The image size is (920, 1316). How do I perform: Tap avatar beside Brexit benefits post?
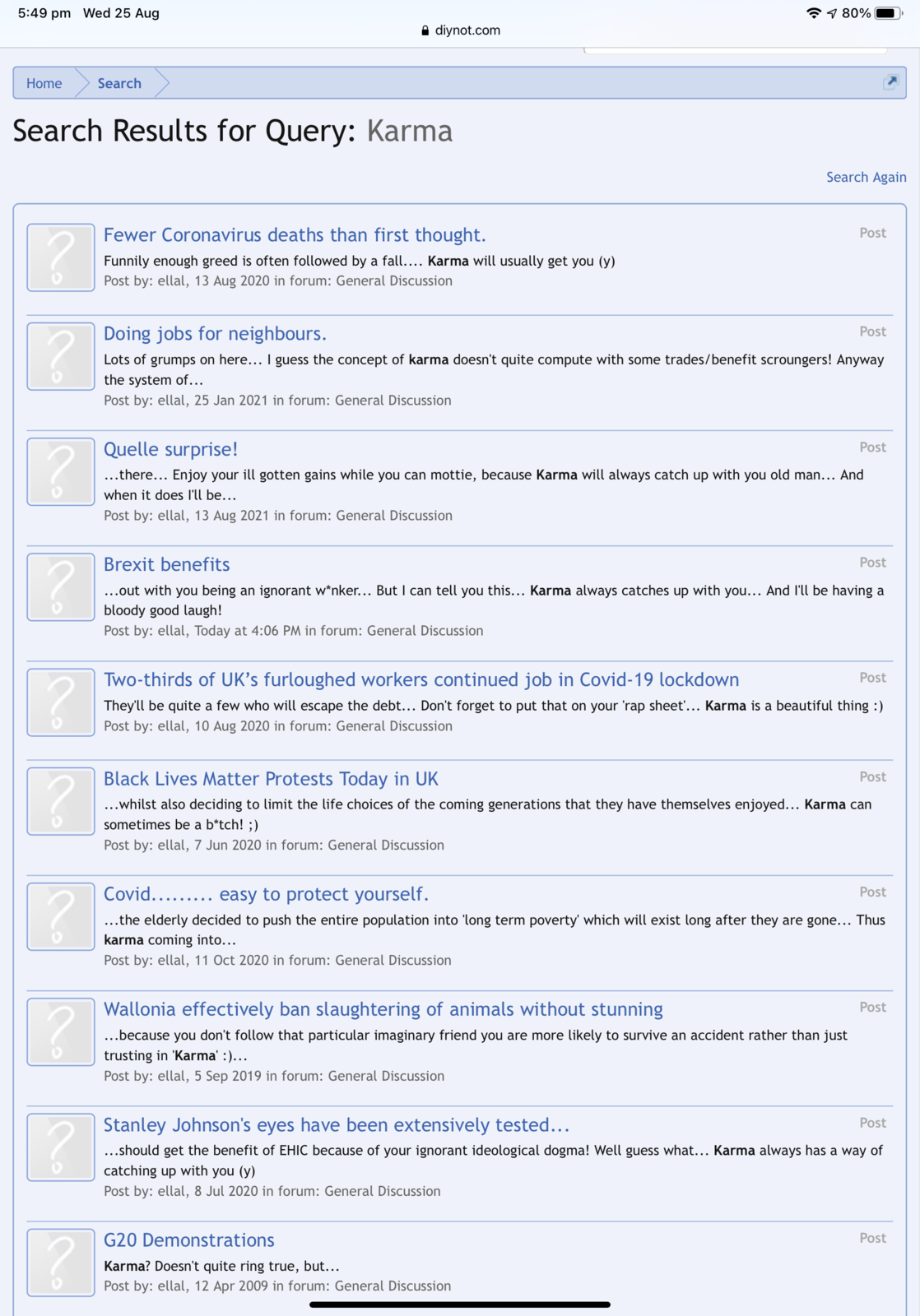pos(61,586)
